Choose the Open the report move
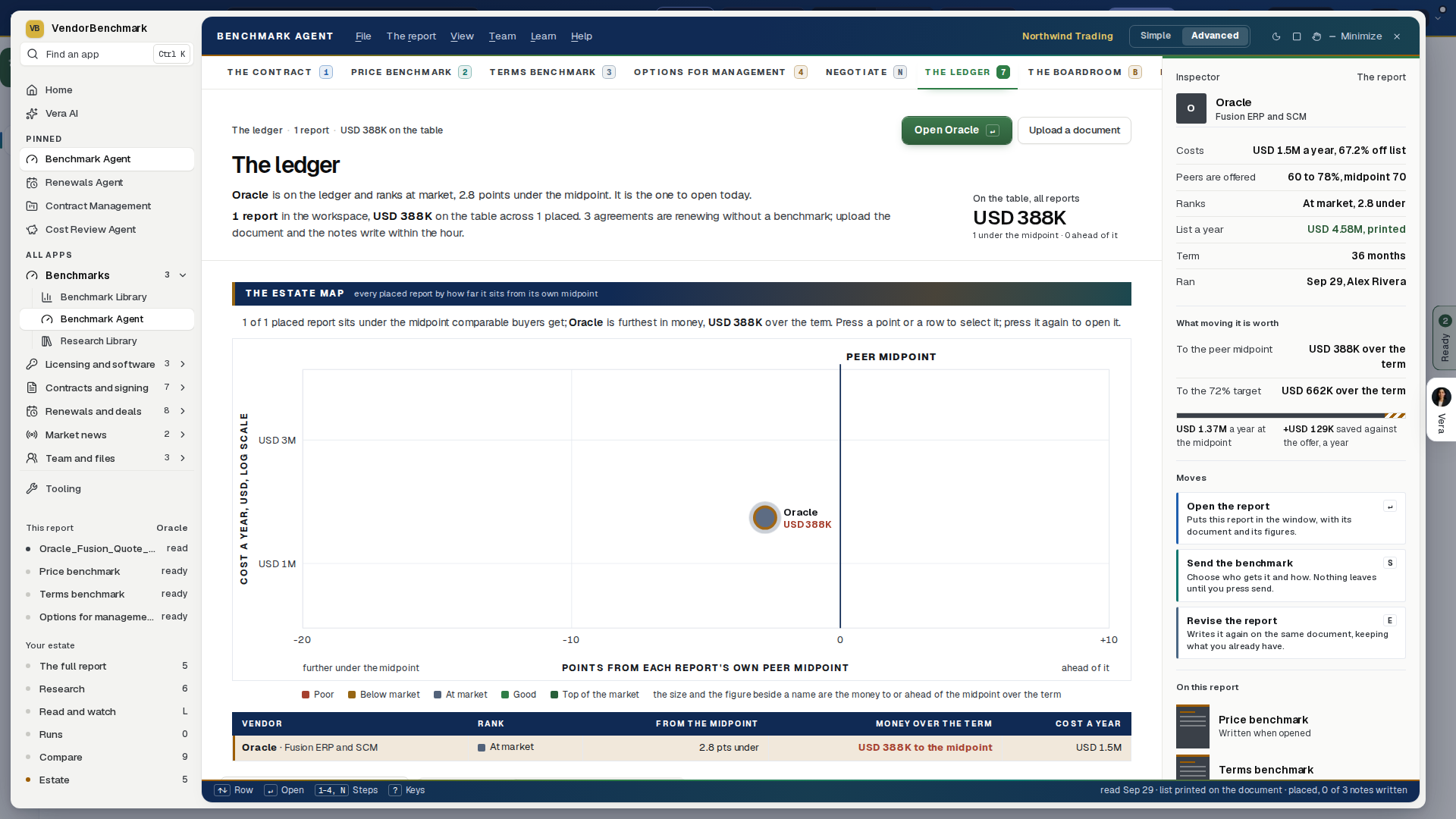 click(1291, 519)
